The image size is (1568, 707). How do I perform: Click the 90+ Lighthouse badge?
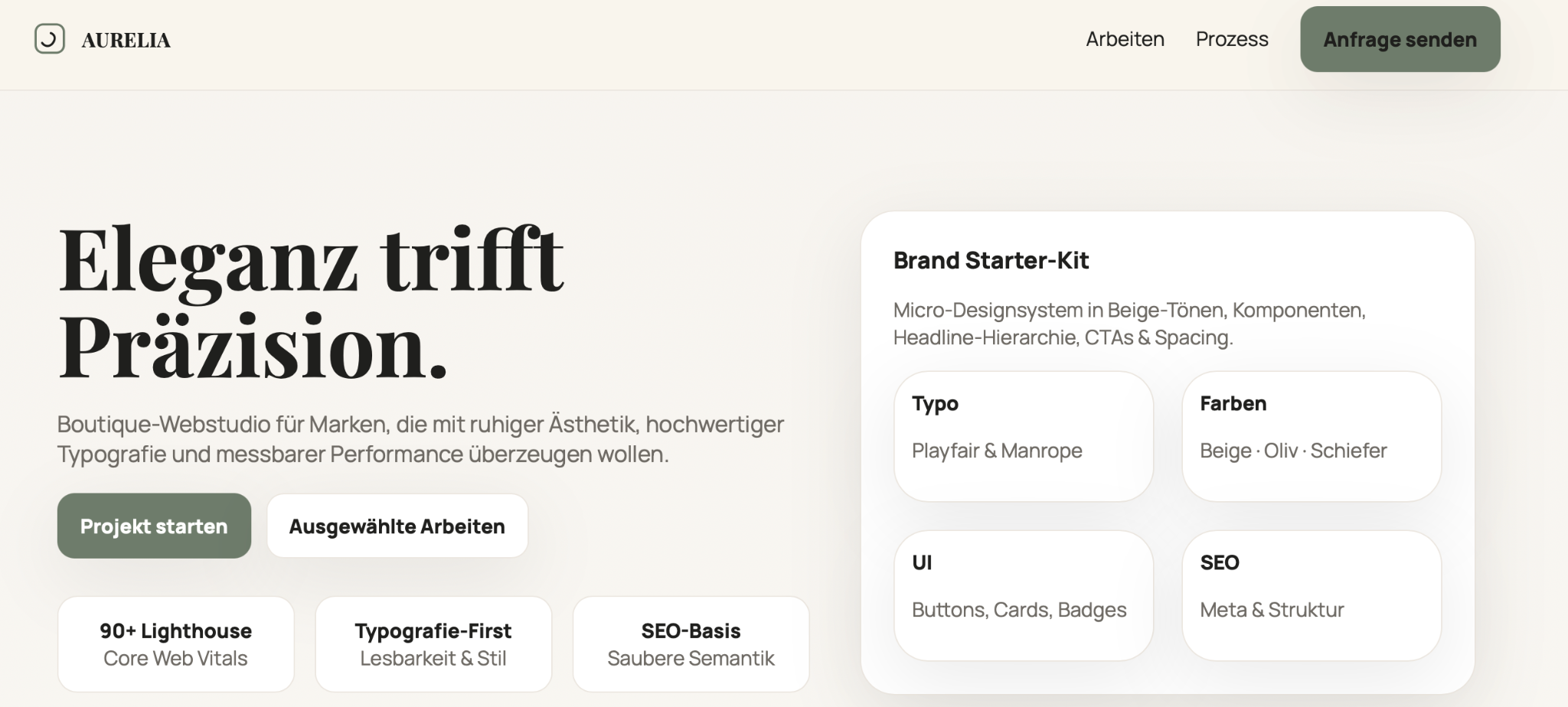click(x=175, y=643)
